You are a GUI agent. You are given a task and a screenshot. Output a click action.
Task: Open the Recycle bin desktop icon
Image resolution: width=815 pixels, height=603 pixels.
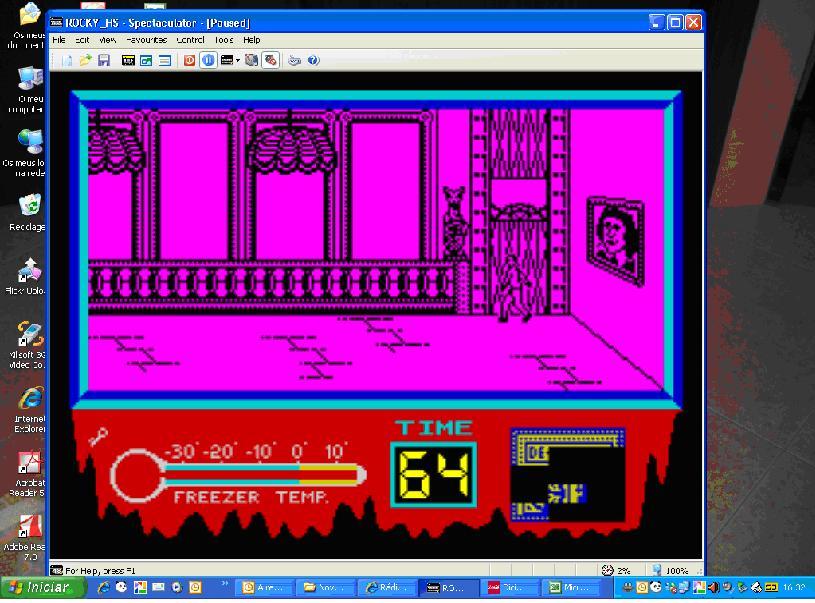pyautogui.click(x=28, y=212)
